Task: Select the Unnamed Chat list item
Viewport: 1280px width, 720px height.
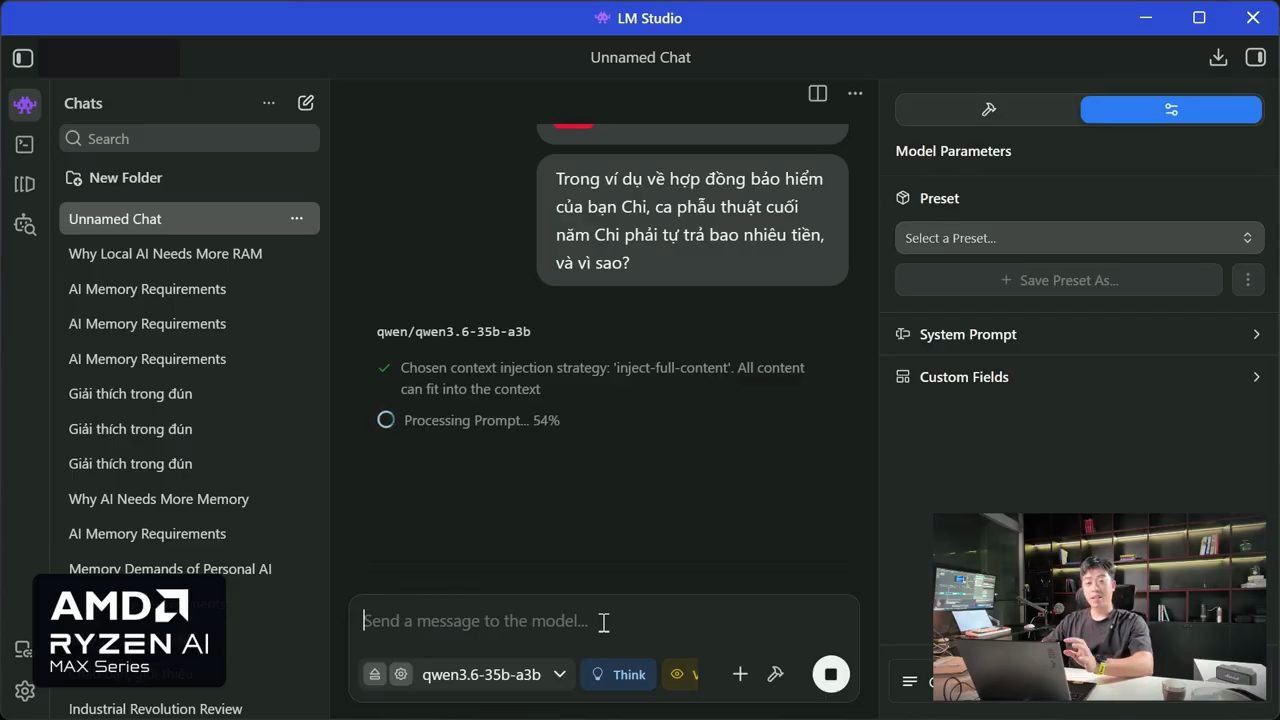Action: 190,219
